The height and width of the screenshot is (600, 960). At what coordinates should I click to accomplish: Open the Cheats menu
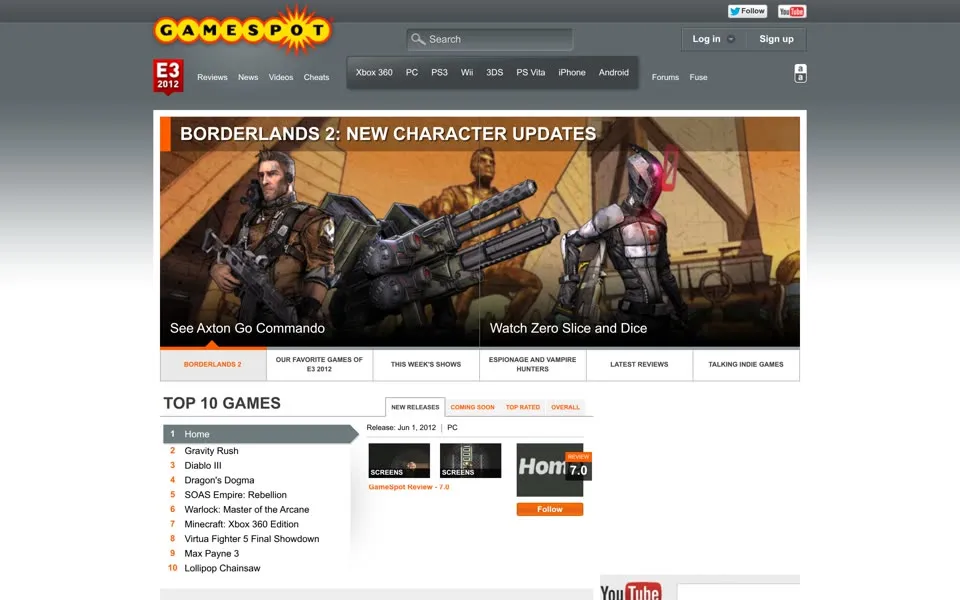(316, 77)
